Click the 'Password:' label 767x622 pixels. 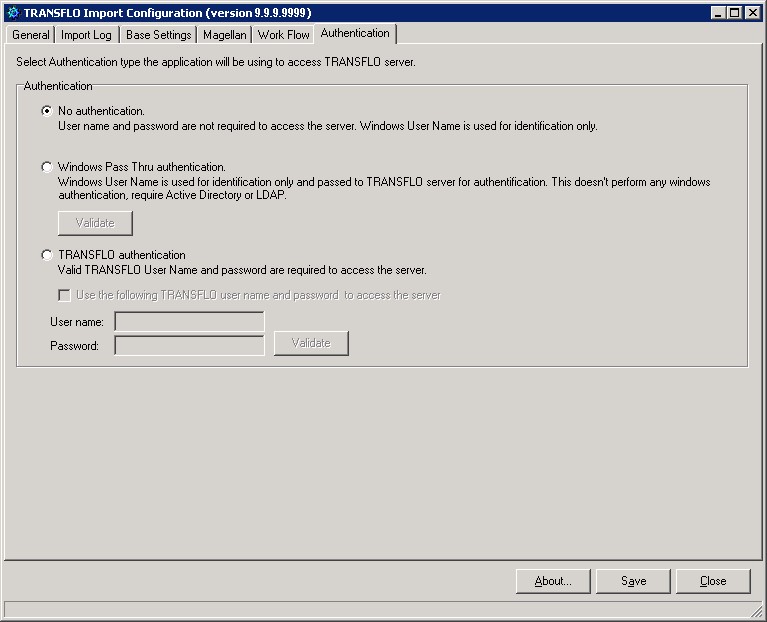(74, 346)
